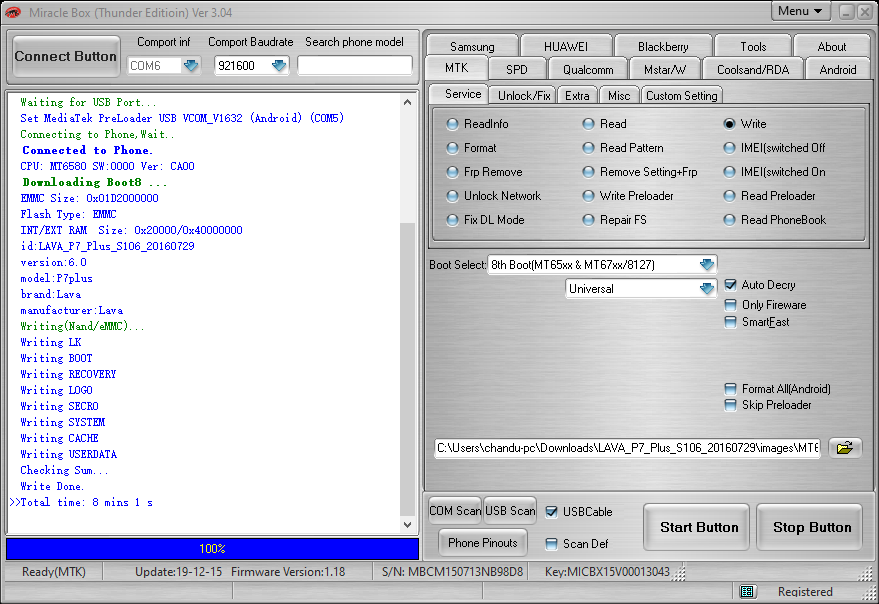Select the ReadInfo radio option
The width and height of the screenshot is (879, 604).
452,124
